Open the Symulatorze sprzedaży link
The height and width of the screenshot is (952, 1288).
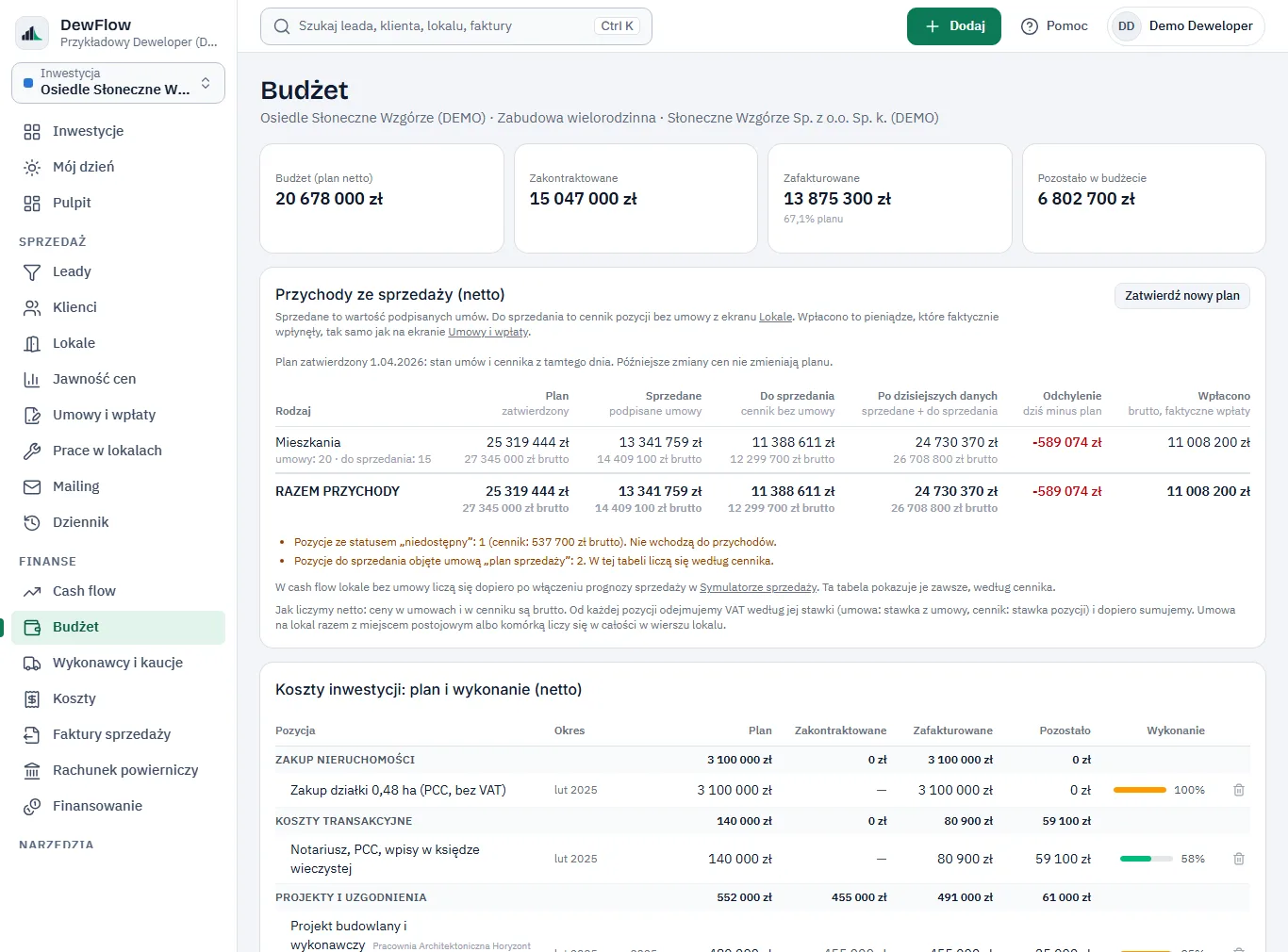pos(758,587)
